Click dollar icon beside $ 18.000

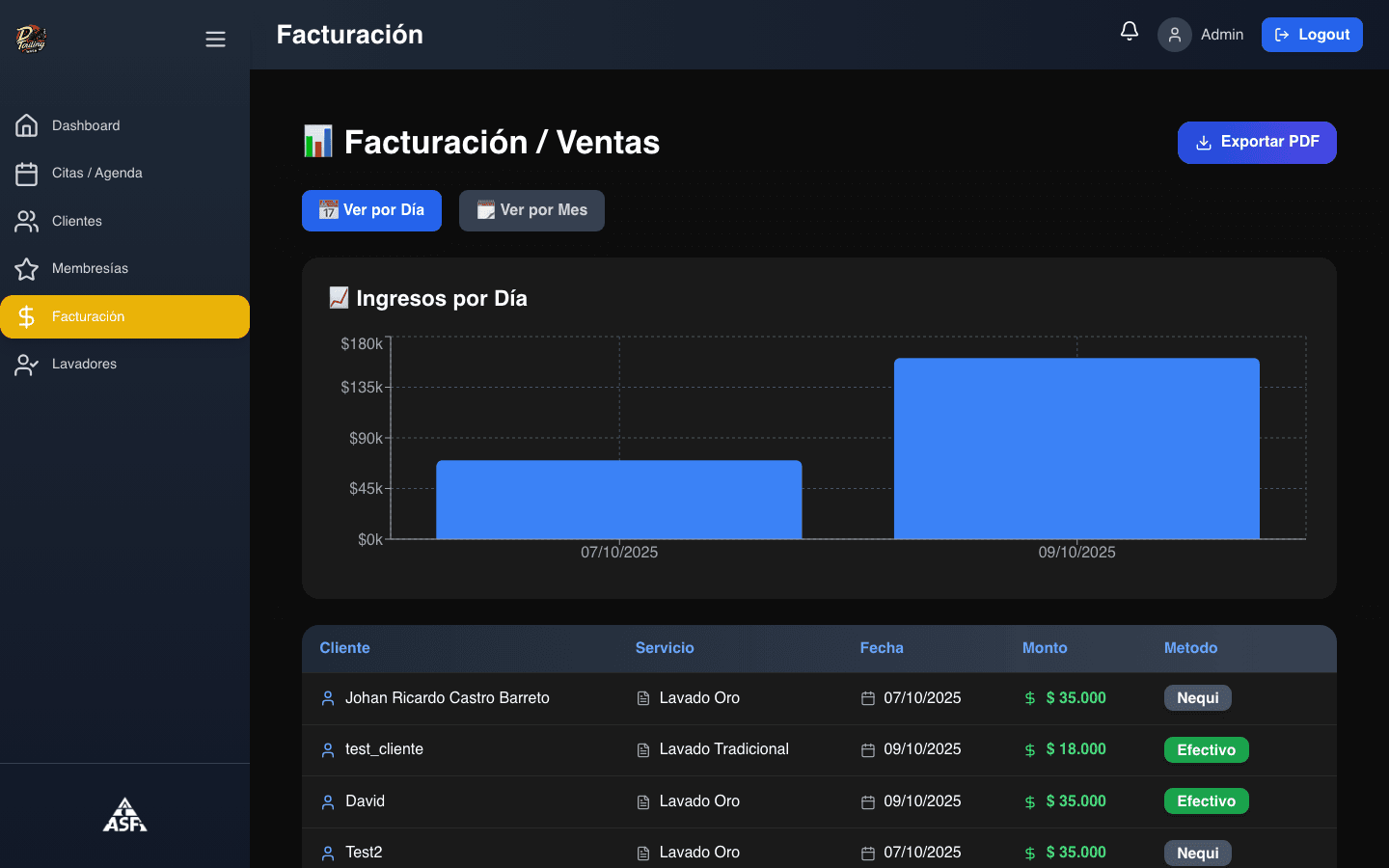pos(1030,749)
